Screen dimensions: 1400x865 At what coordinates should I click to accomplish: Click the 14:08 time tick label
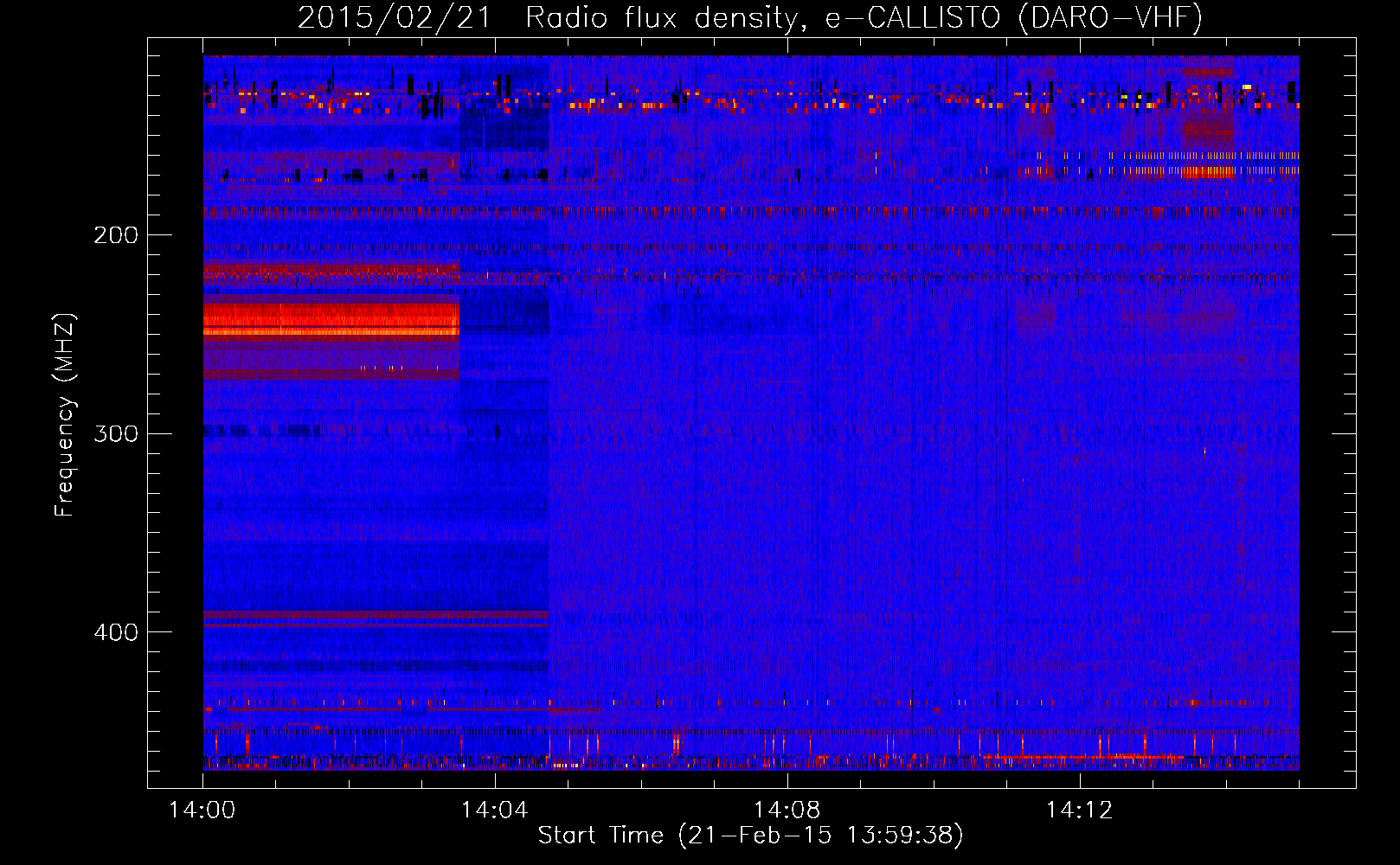[787, 811]
